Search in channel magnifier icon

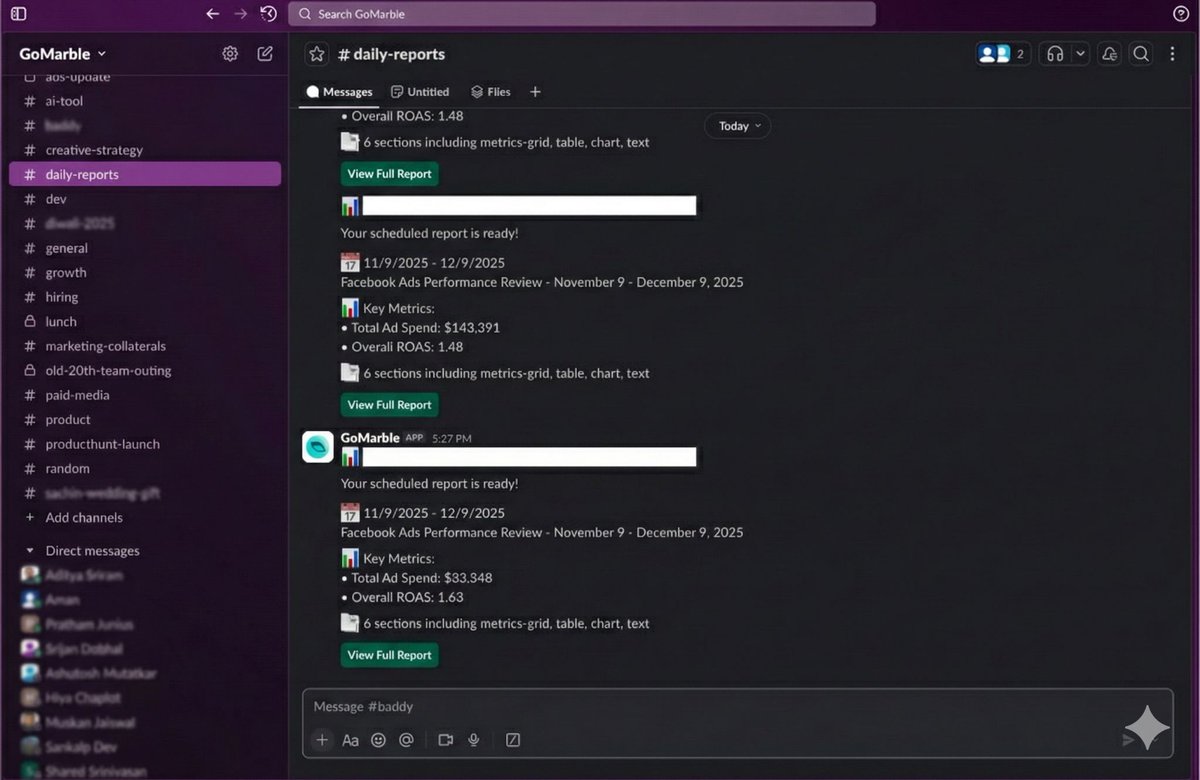[x=1141, y=54]
